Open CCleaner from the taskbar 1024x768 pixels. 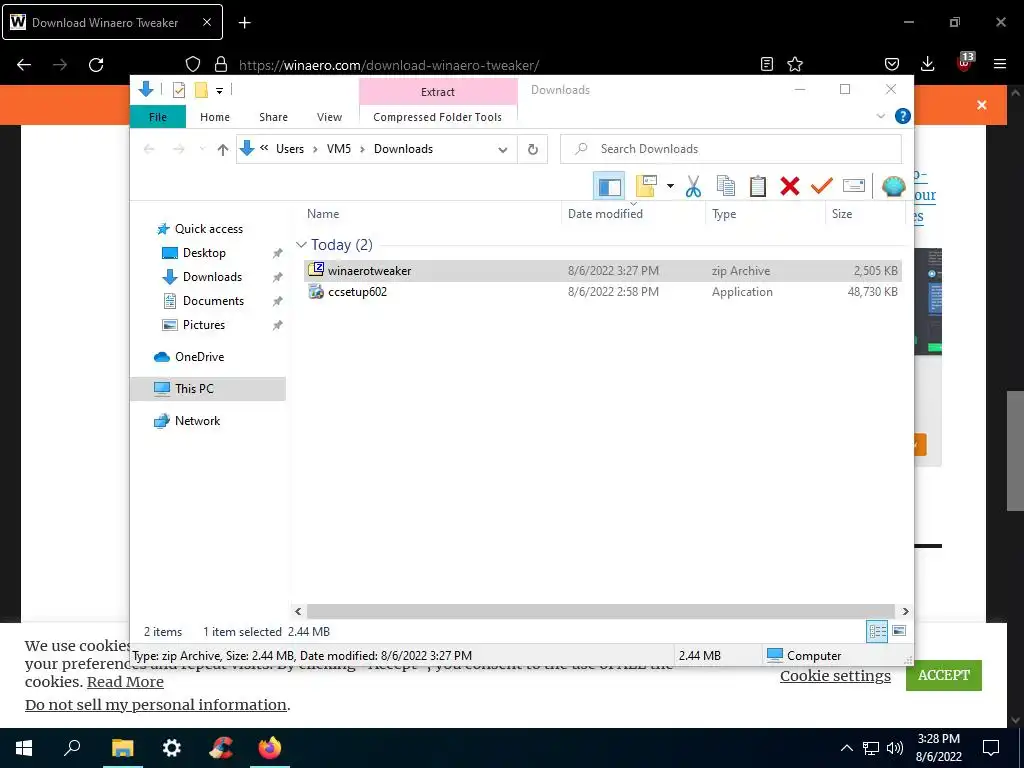221,748
